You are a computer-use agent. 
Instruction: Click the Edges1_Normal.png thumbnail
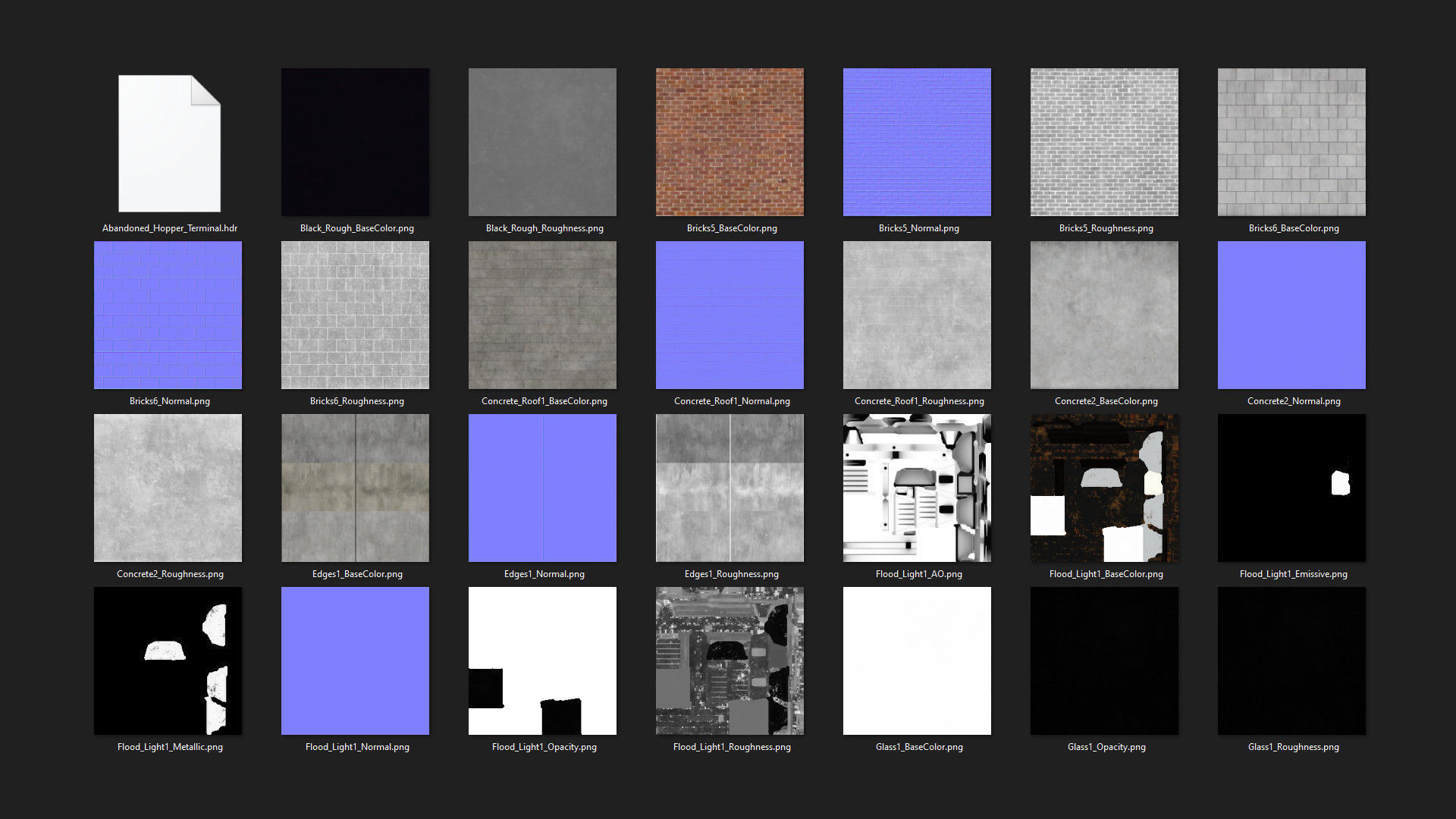542,488
